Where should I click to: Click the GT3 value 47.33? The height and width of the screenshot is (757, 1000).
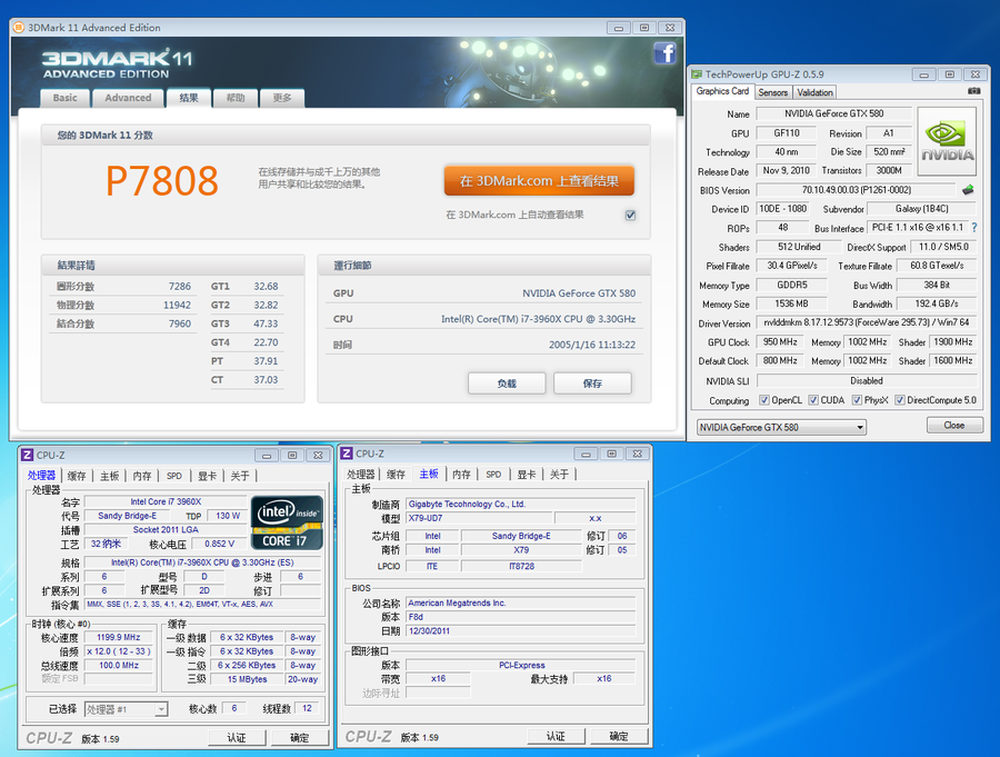(x=266, y=323)
